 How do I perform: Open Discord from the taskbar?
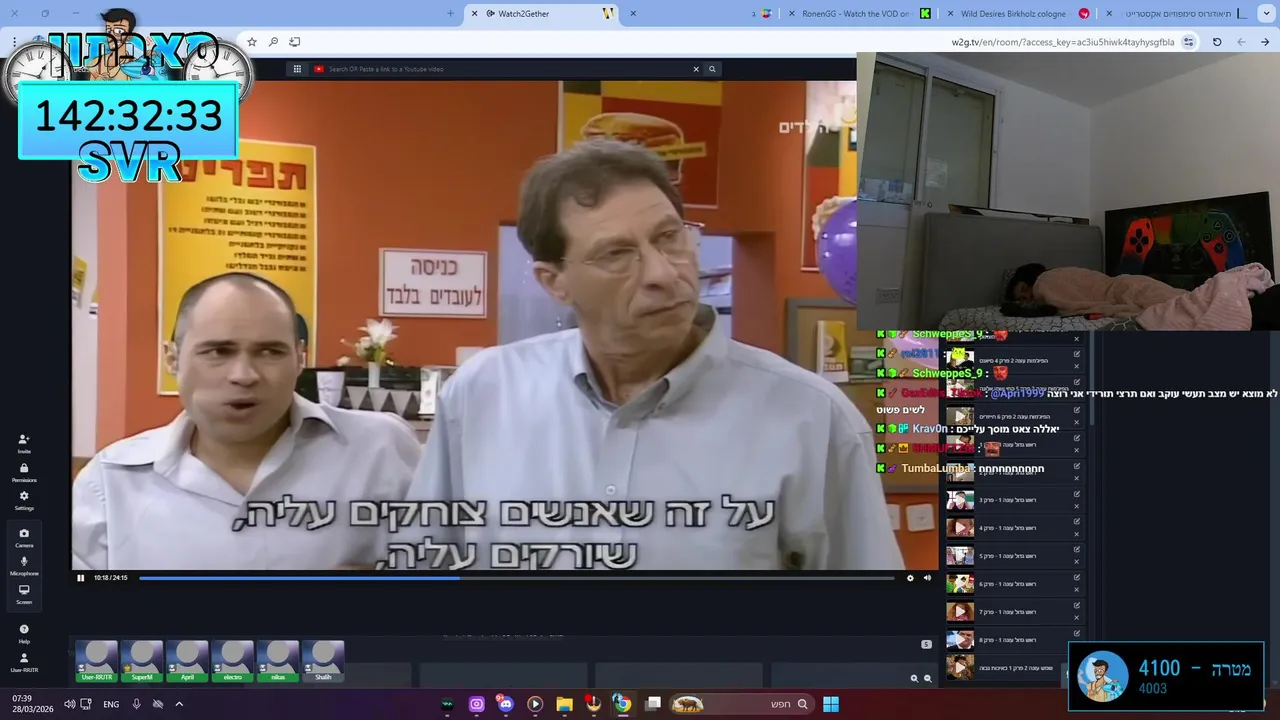pos(506,704)
